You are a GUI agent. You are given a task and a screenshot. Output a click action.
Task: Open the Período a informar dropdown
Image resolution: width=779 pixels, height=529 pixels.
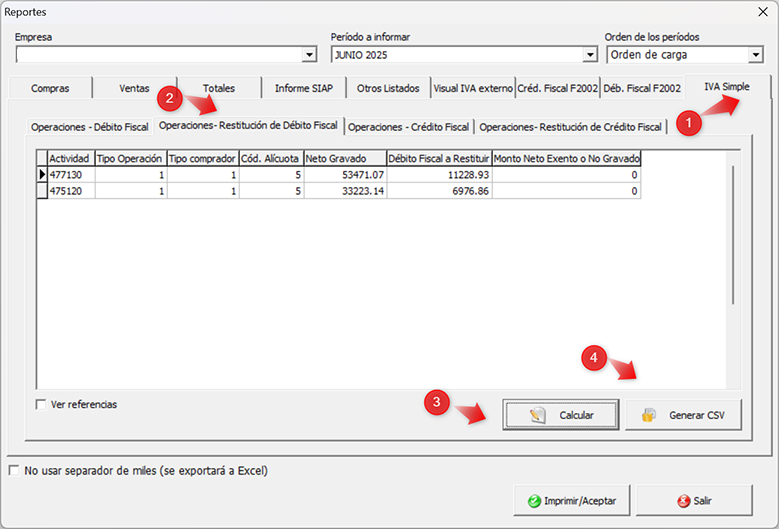pyautogui.click(x=590, y=55)
